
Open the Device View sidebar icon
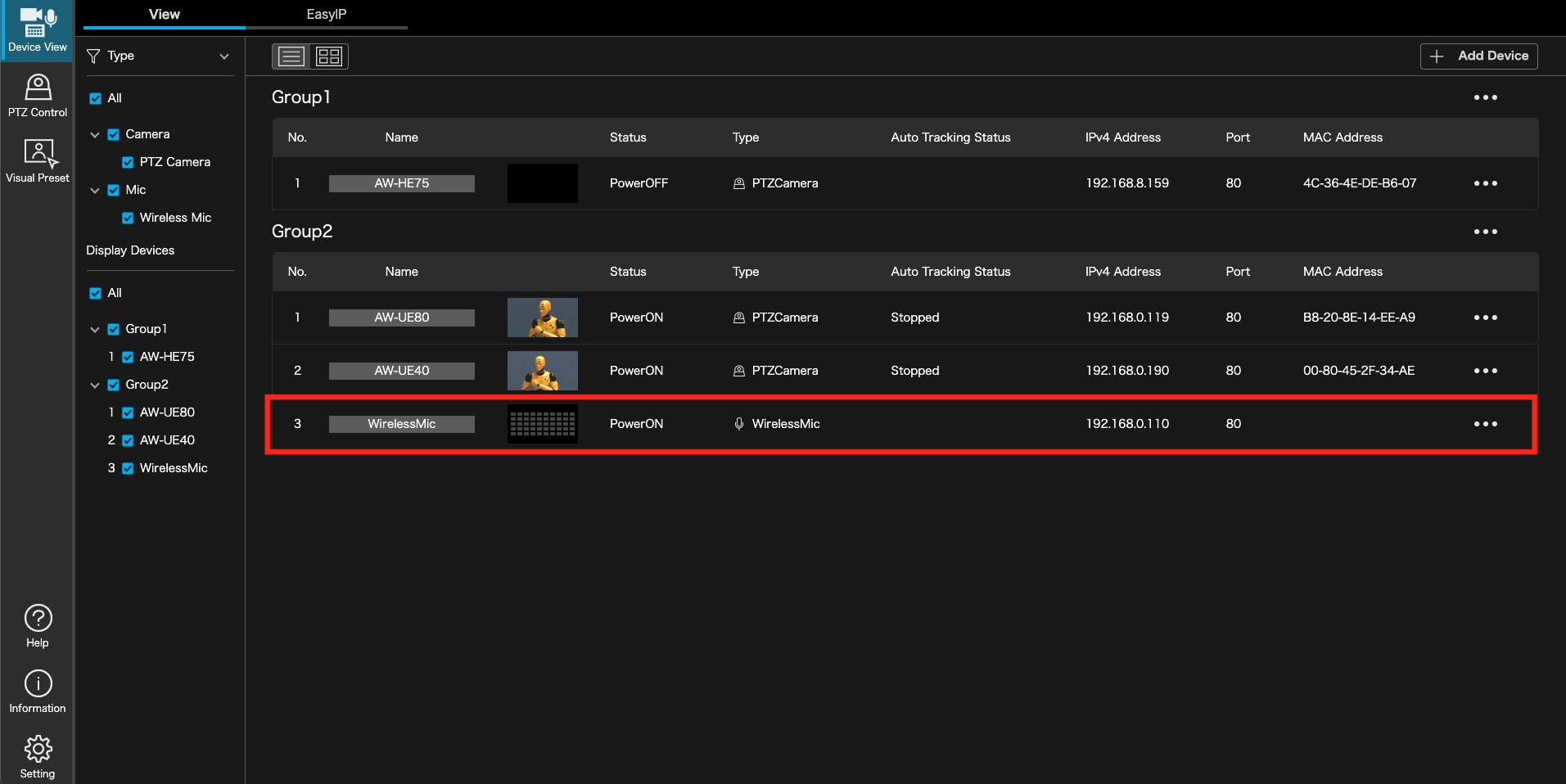(37, 30)
